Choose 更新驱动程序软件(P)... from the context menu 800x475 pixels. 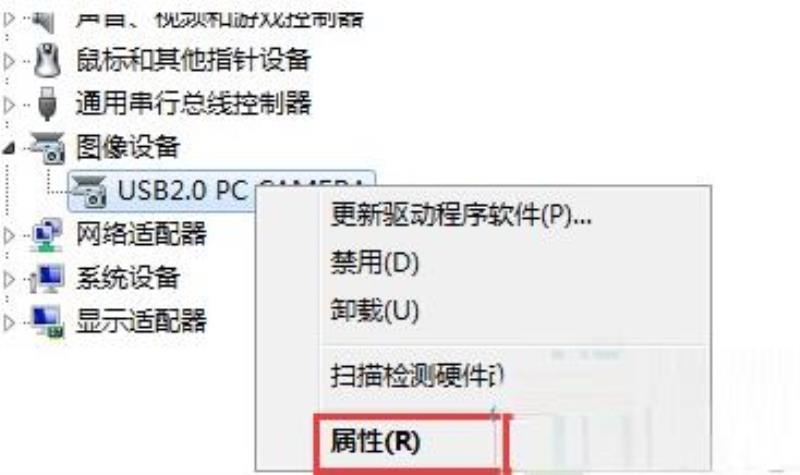tap(461, 215)
